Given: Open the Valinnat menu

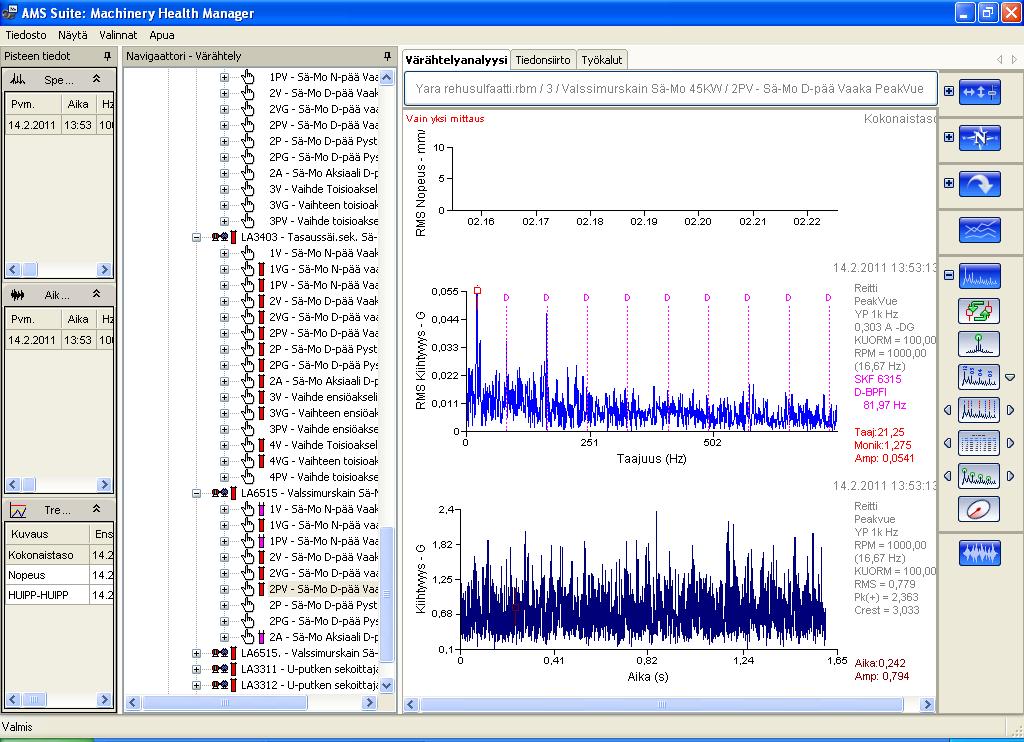Looking at the screenshot, I should pyautogui.click(x=118, y=35).
